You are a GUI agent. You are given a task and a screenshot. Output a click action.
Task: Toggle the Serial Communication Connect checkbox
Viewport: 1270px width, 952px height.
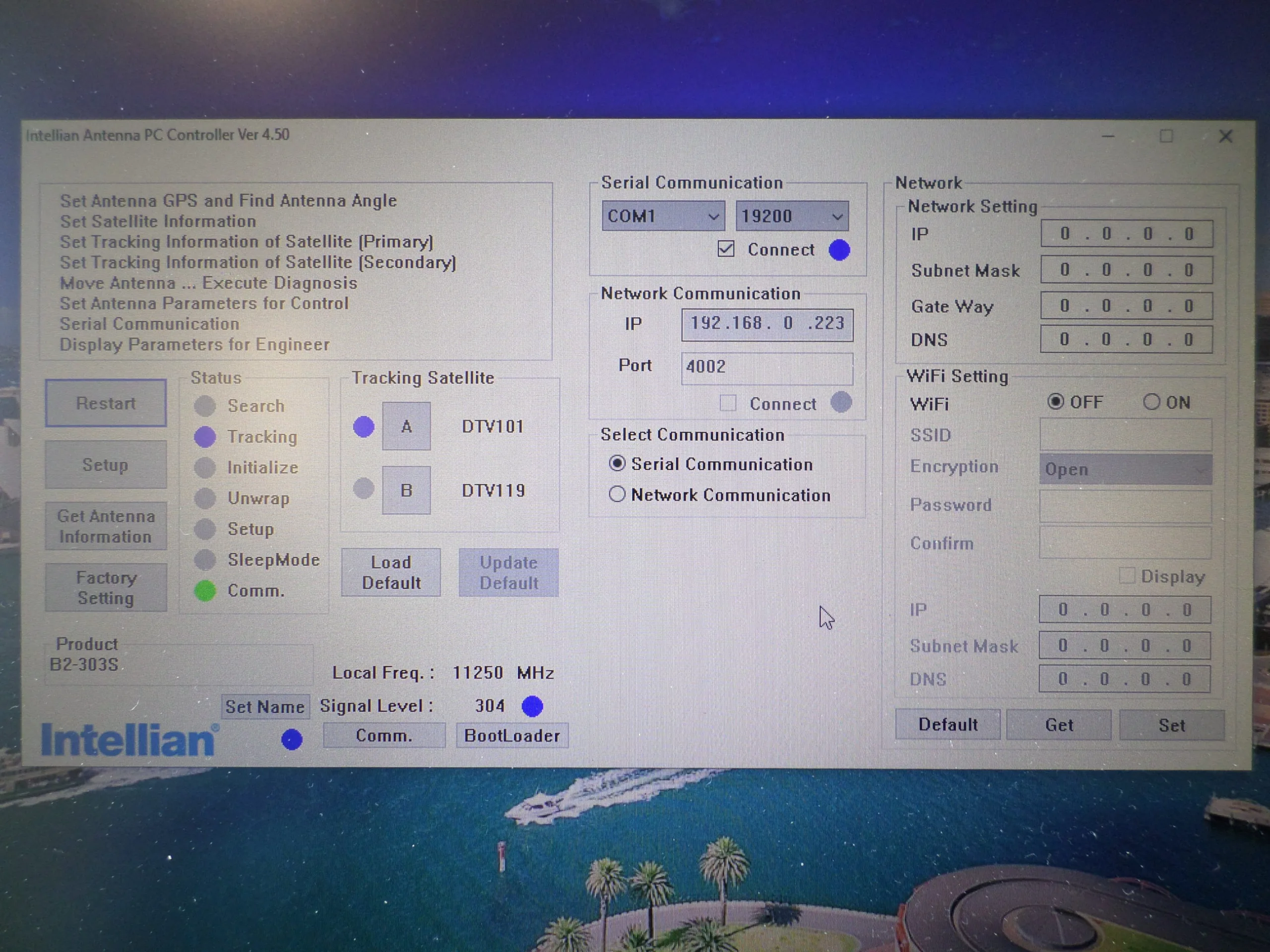[x=726, y=249]
